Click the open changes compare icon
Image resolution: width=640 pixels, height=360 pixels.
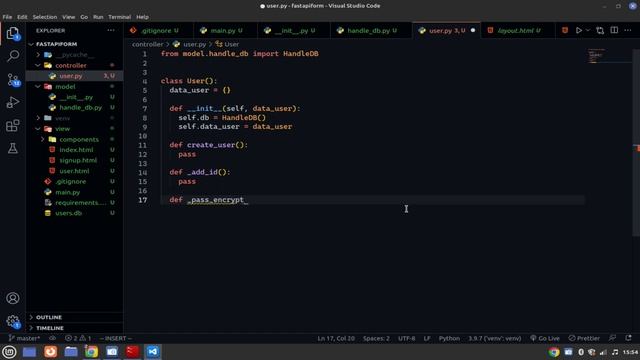600,30
